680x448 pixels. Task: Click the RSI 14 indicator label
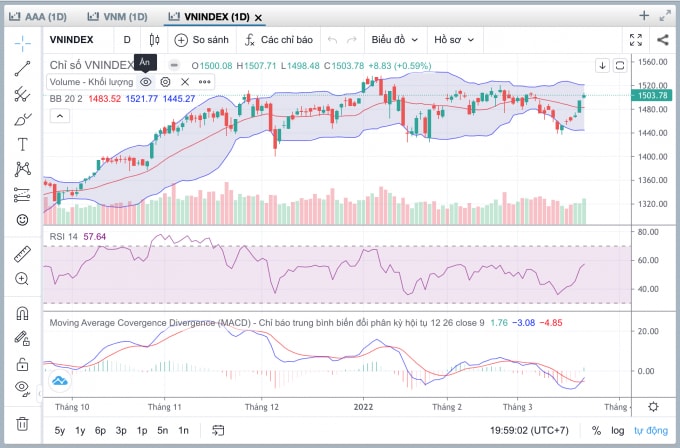(63, 237)
